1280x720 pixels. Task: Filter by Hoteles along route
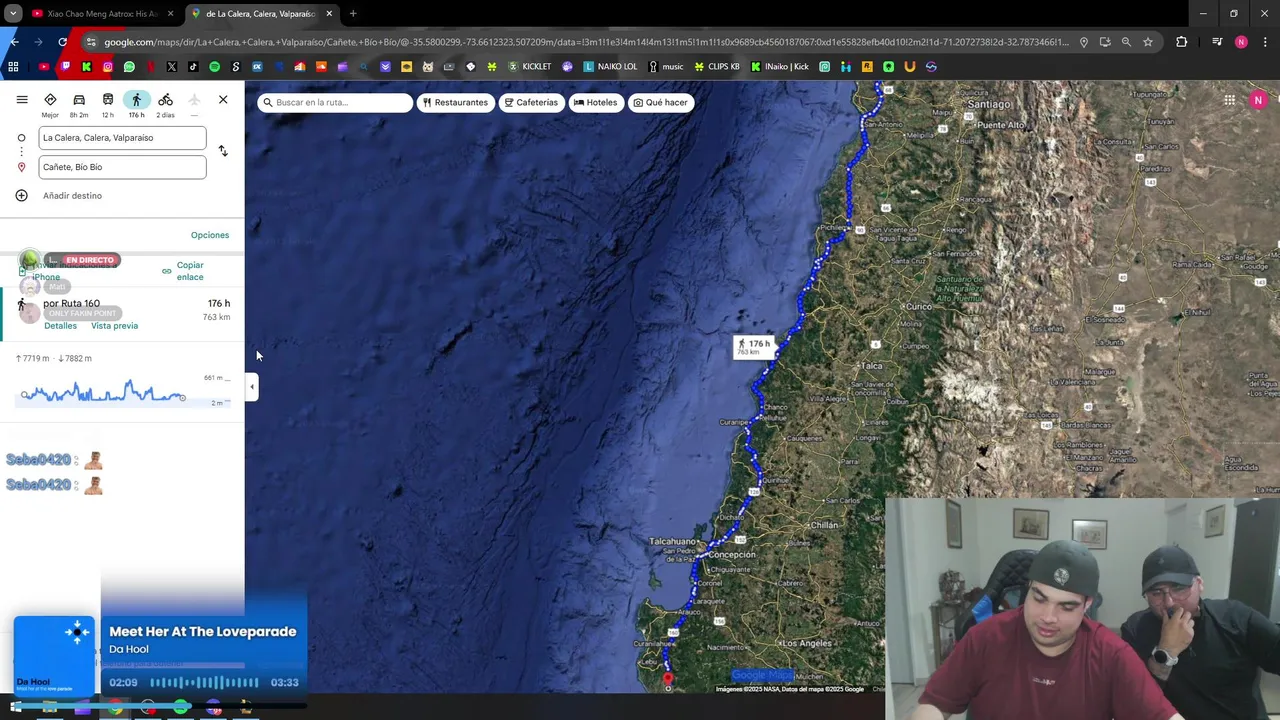595,102
